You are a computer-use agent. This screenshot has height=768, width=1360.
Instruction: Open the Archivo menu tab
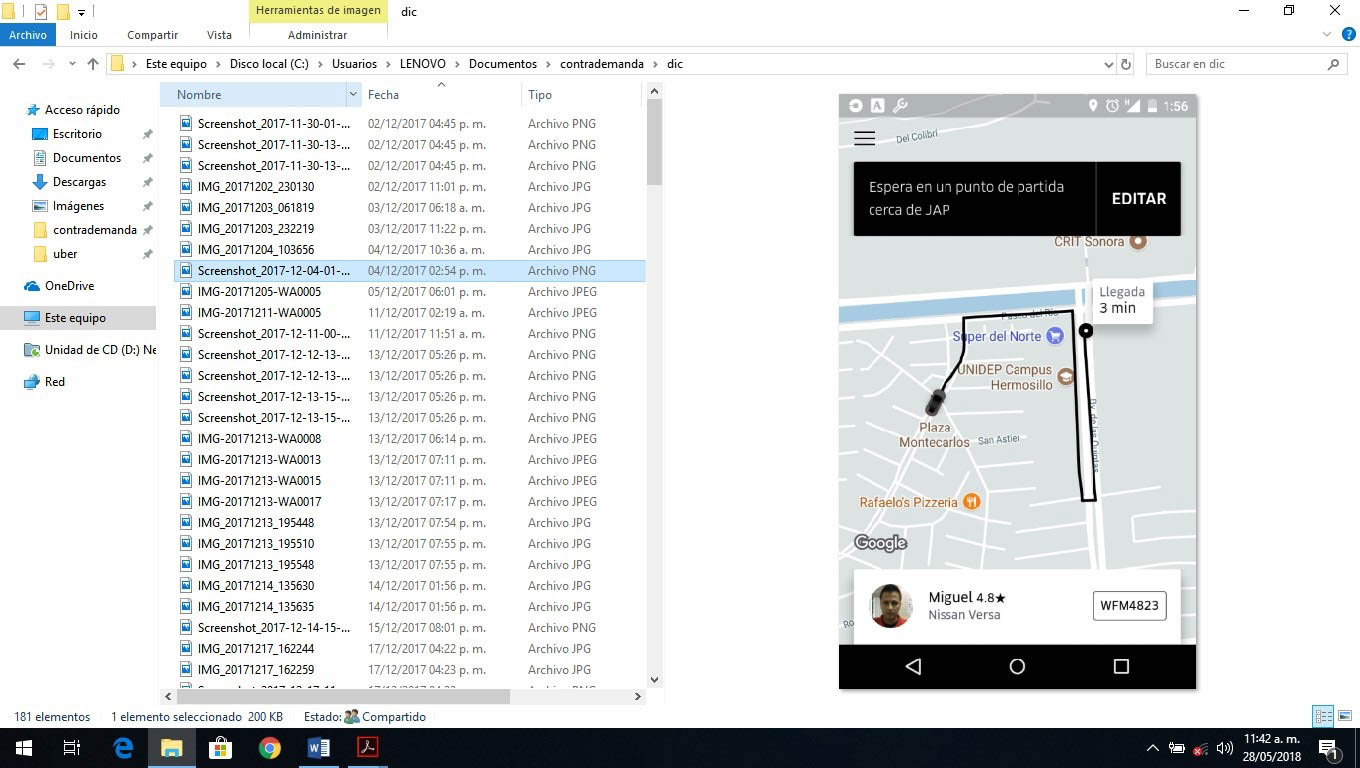tap(28, 35)
